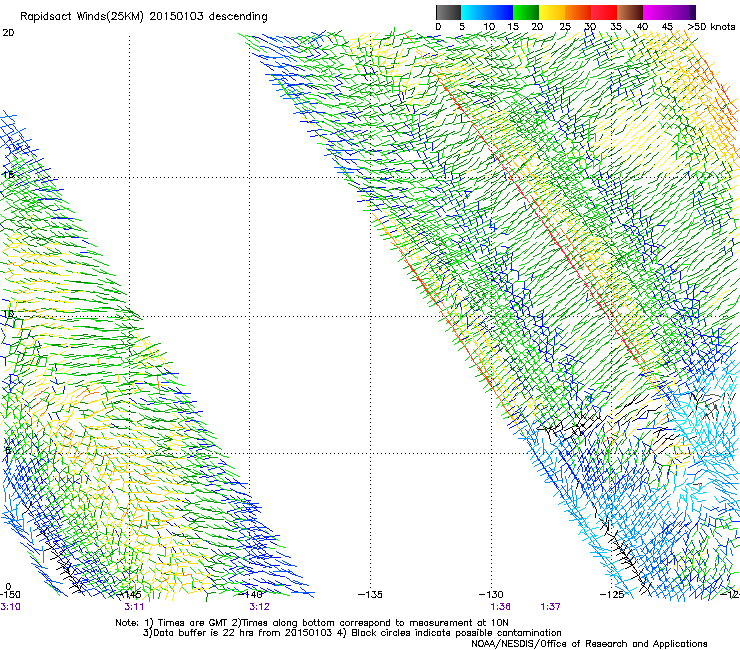Click the latitude label '20' at top left
The image size is (740, 650).
click(x=8, y=33)
